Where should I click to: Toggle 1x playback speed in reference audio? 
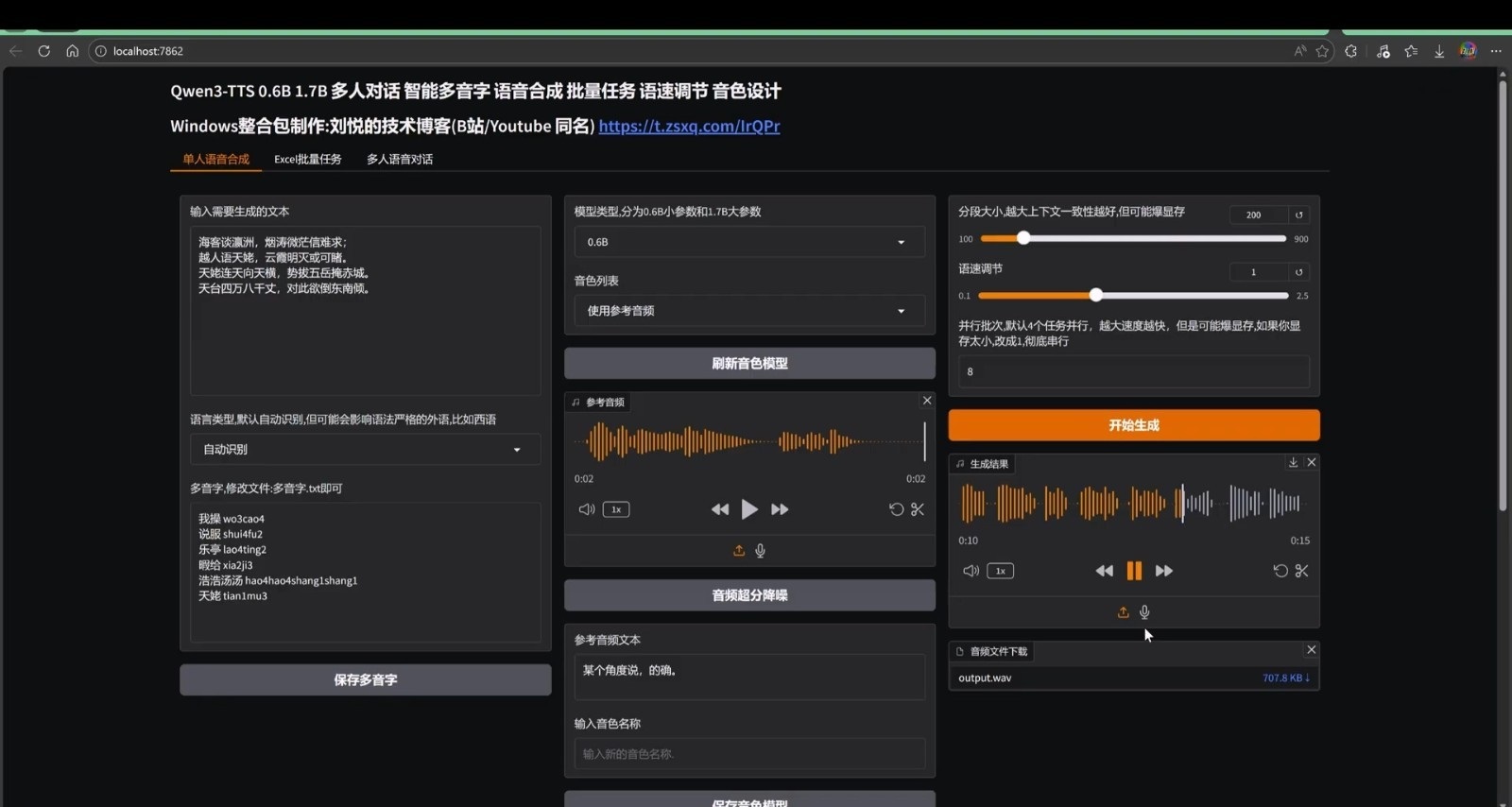click(616, 509)
